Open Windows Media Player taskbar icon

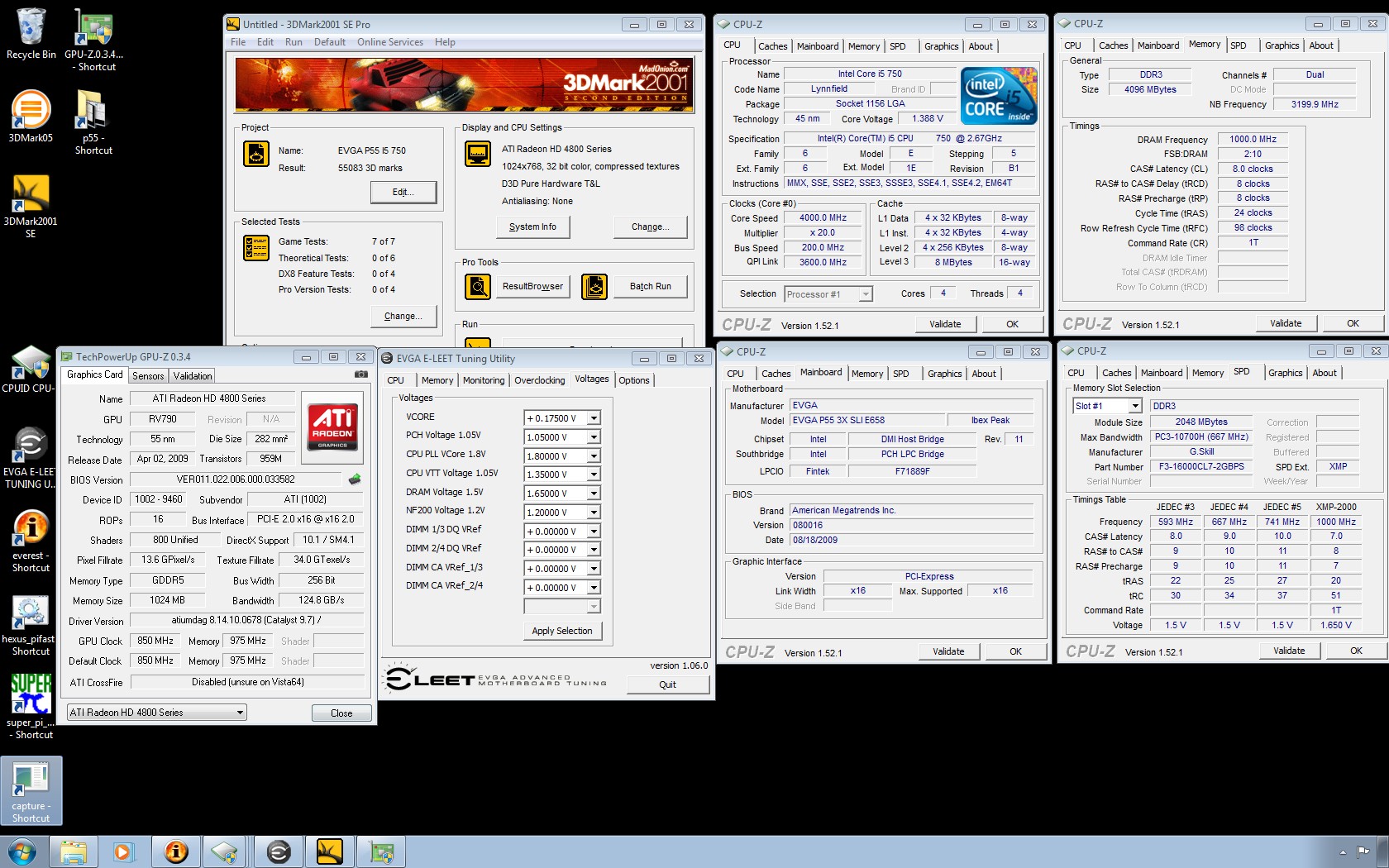click(x=123, y=851)
